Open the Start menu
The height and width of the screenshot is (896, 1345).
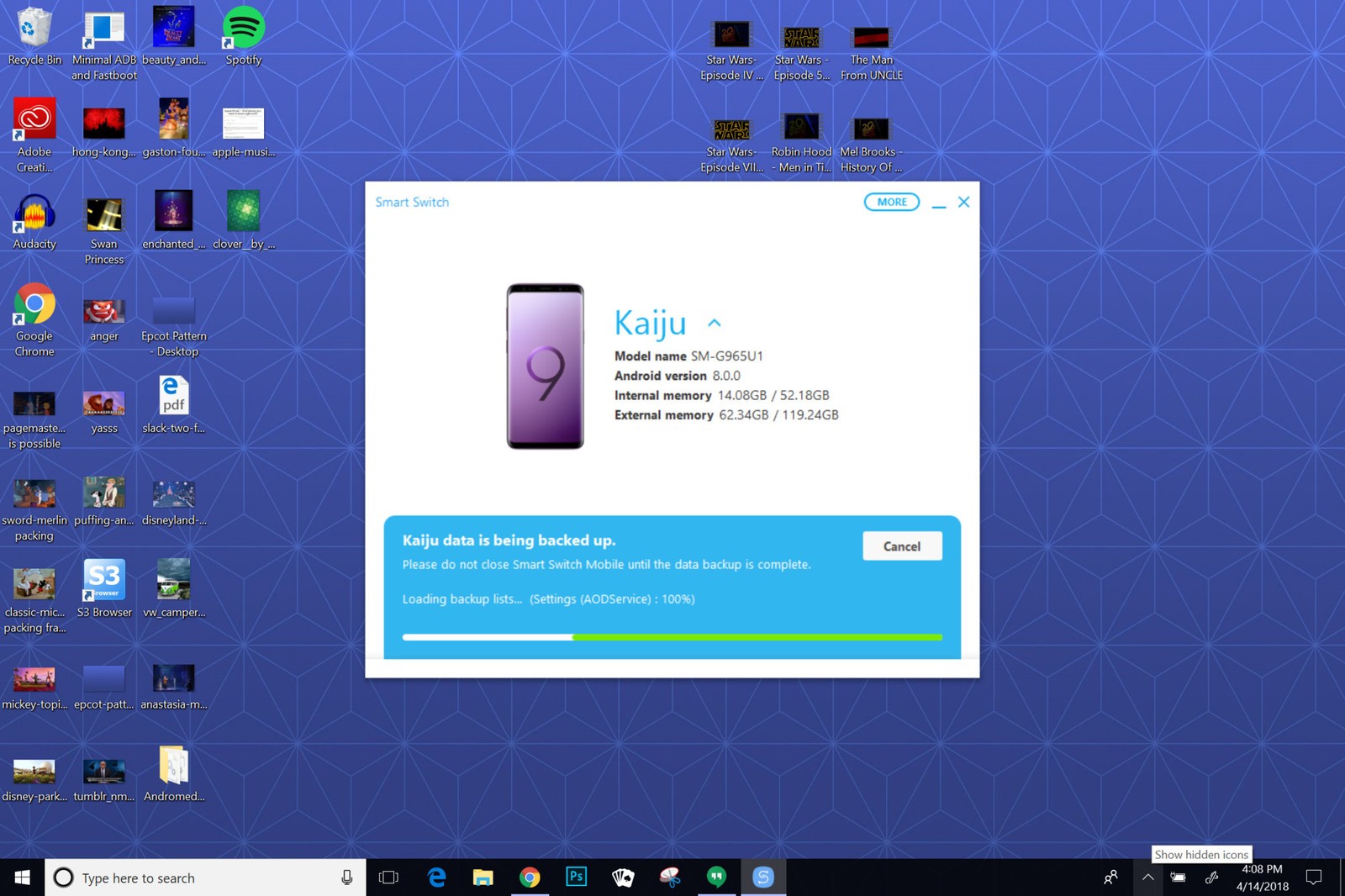click(20, 877)
